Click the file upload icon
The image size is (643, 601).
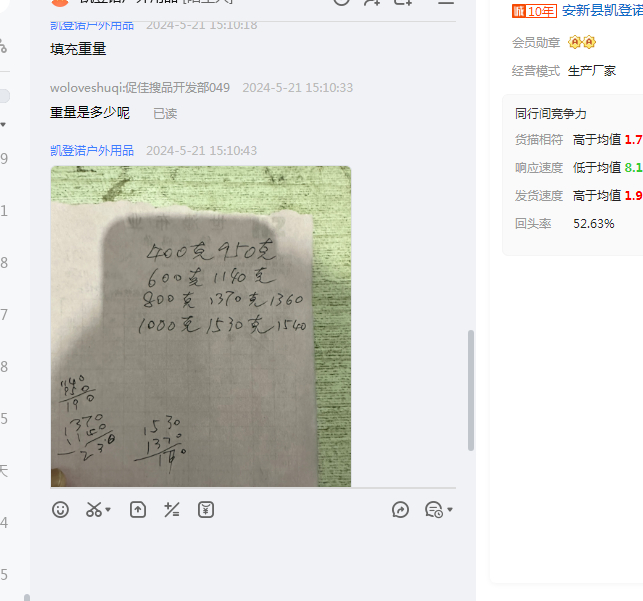(x=138, y=510)
